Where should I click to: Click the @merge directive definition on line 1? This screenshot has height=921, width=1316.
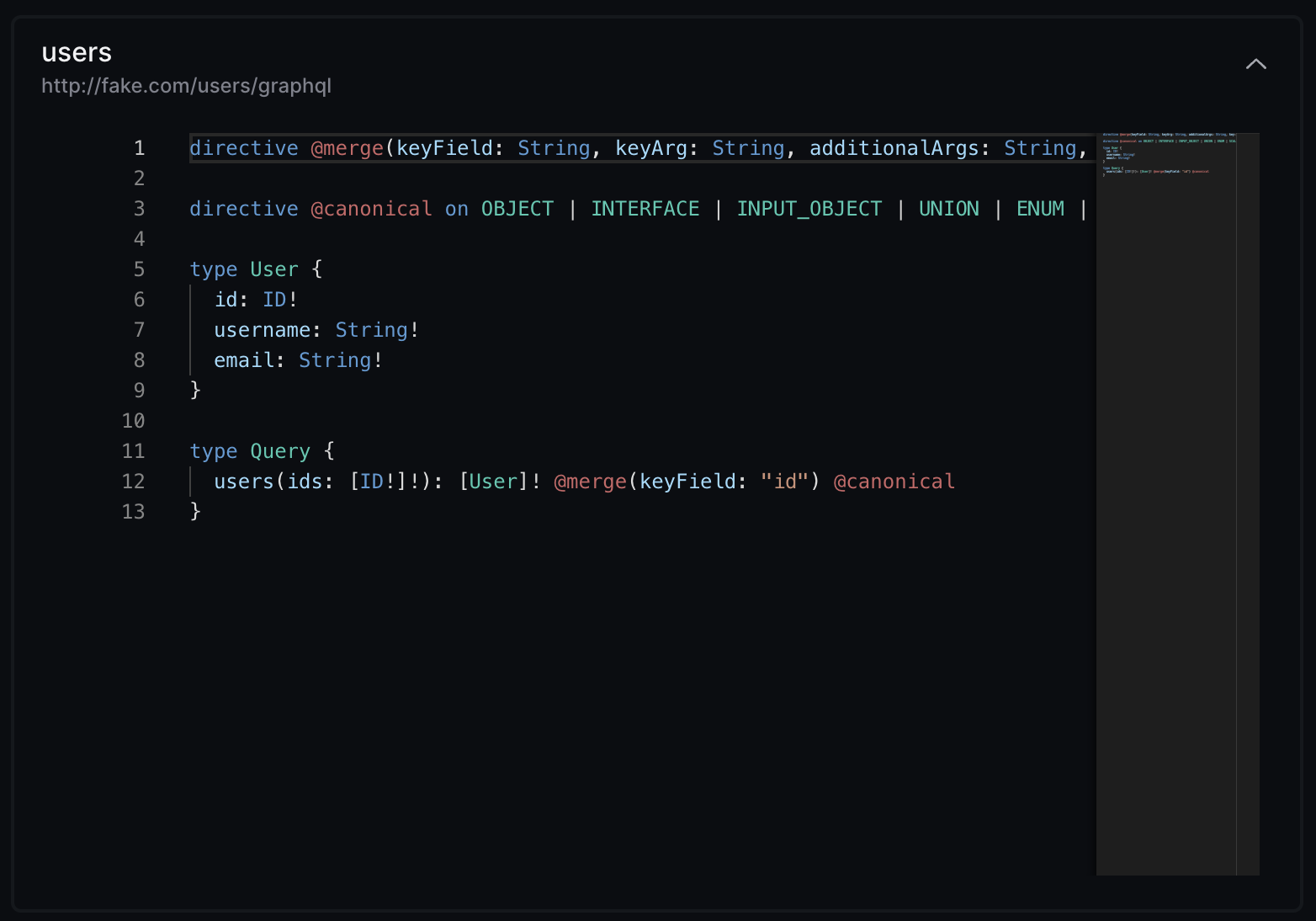[x=348, y=147]
